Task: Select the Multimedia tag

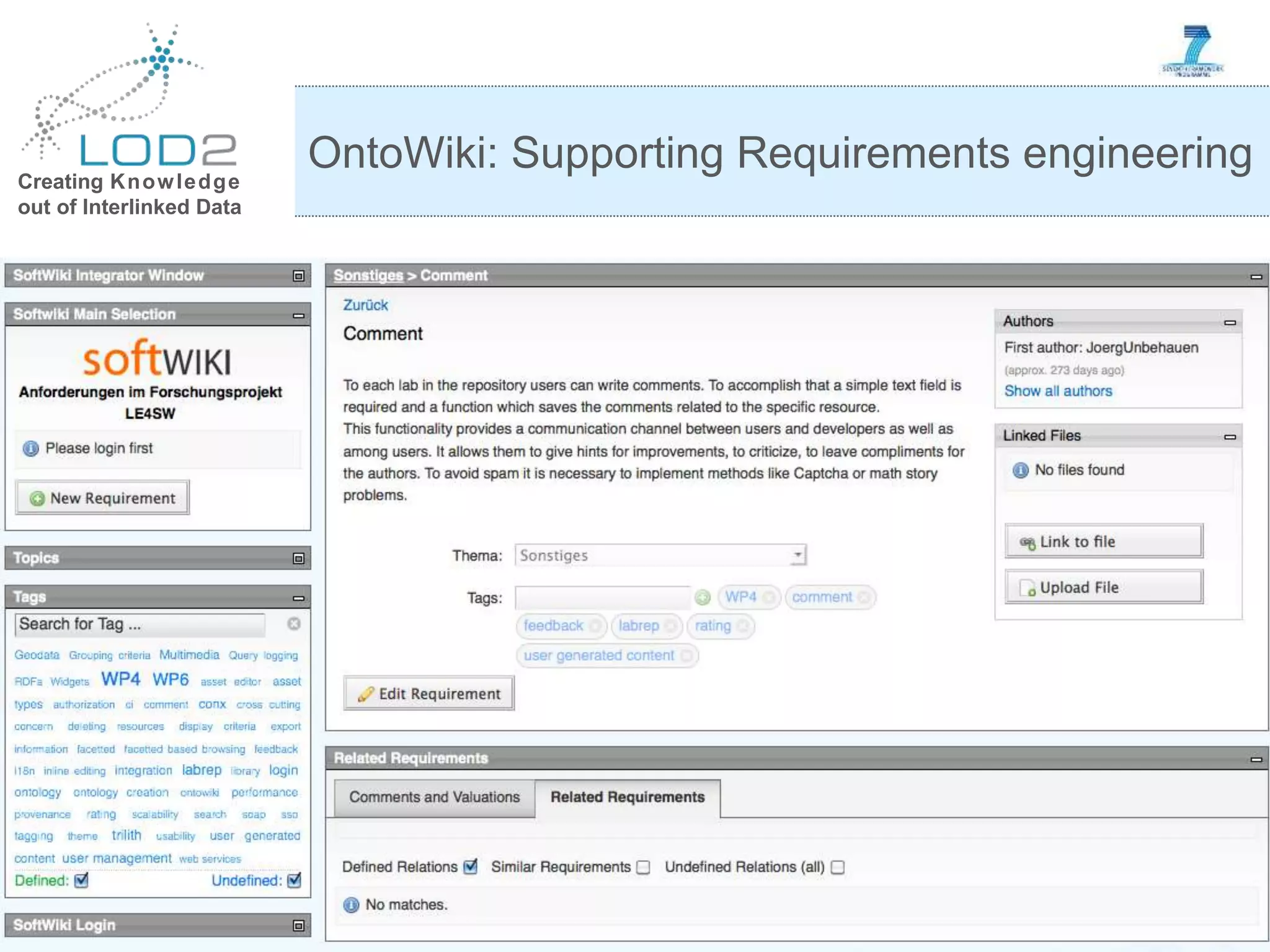Action: [x=189, y=654]
